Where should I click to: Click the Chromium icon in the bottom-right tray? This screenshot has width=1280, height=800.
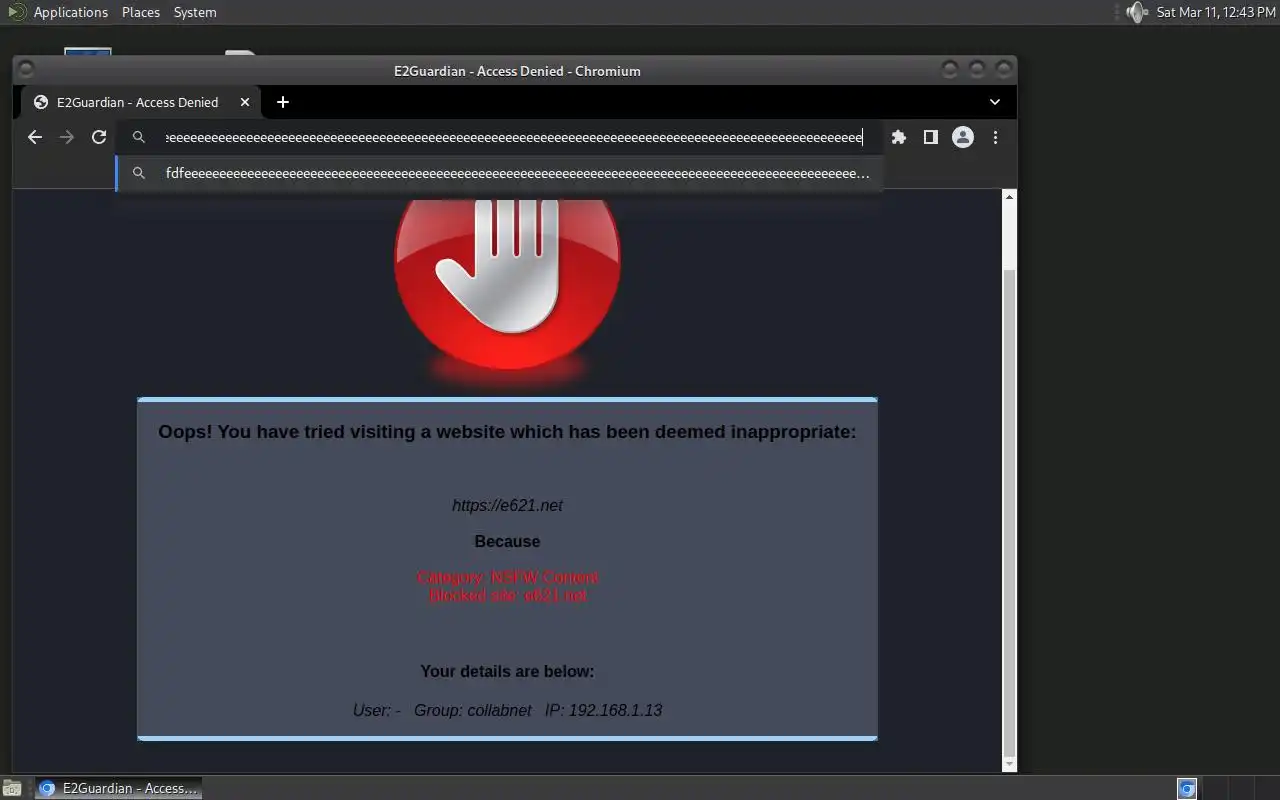1187,788
